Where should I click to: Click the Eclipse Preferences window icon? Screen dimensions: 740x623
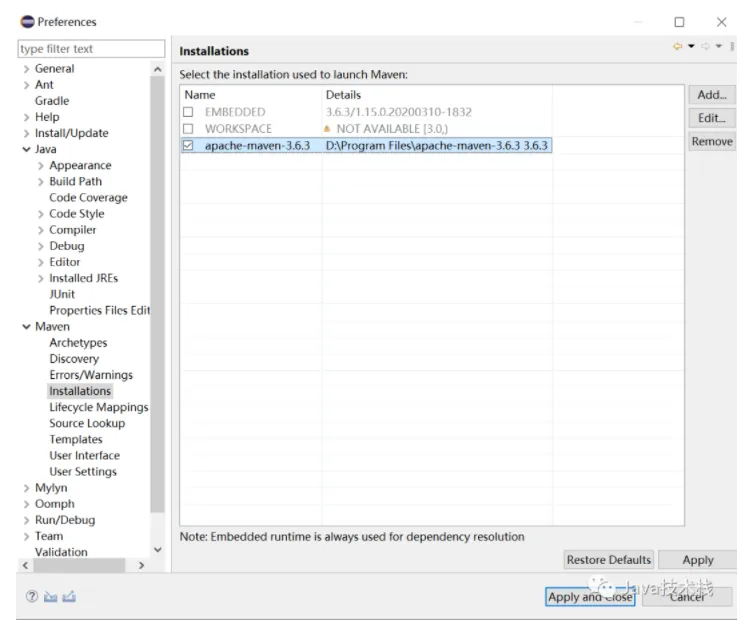[27, 22]
